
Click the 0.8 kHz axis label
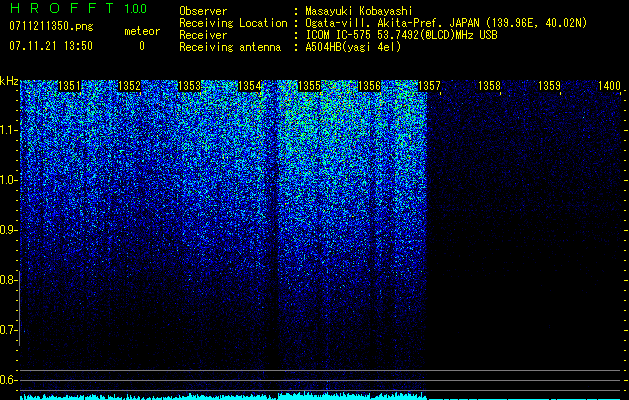coord(8,280)
